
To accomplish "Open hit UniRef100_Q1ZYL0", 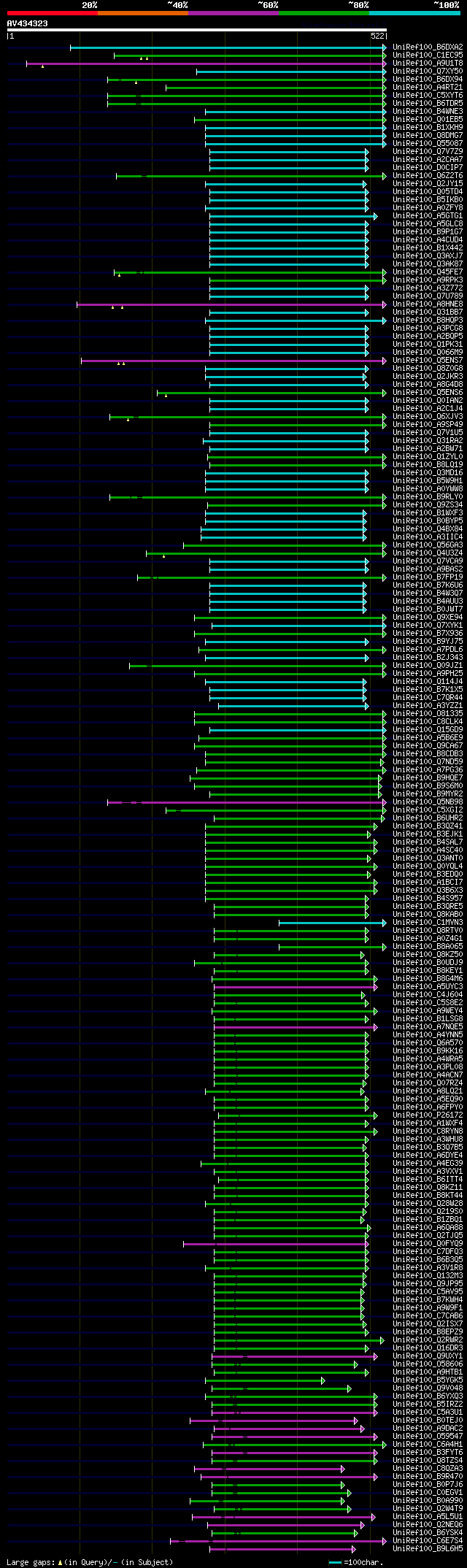I will pyautogui.click(x=428, y=457).
